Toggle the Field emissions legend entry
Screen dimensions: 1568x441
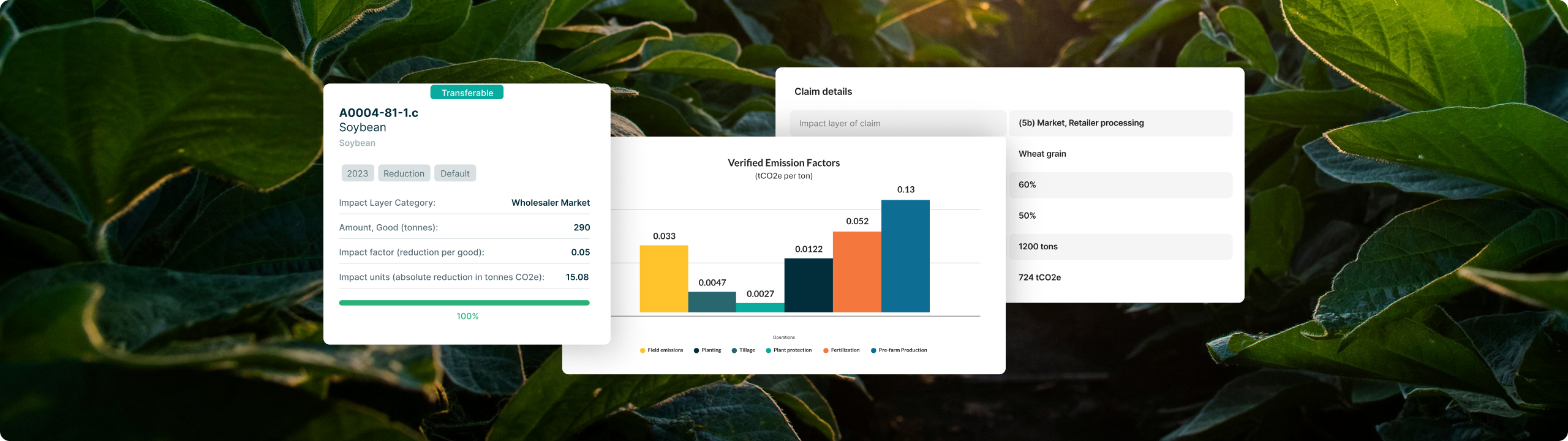click(661, 350)
